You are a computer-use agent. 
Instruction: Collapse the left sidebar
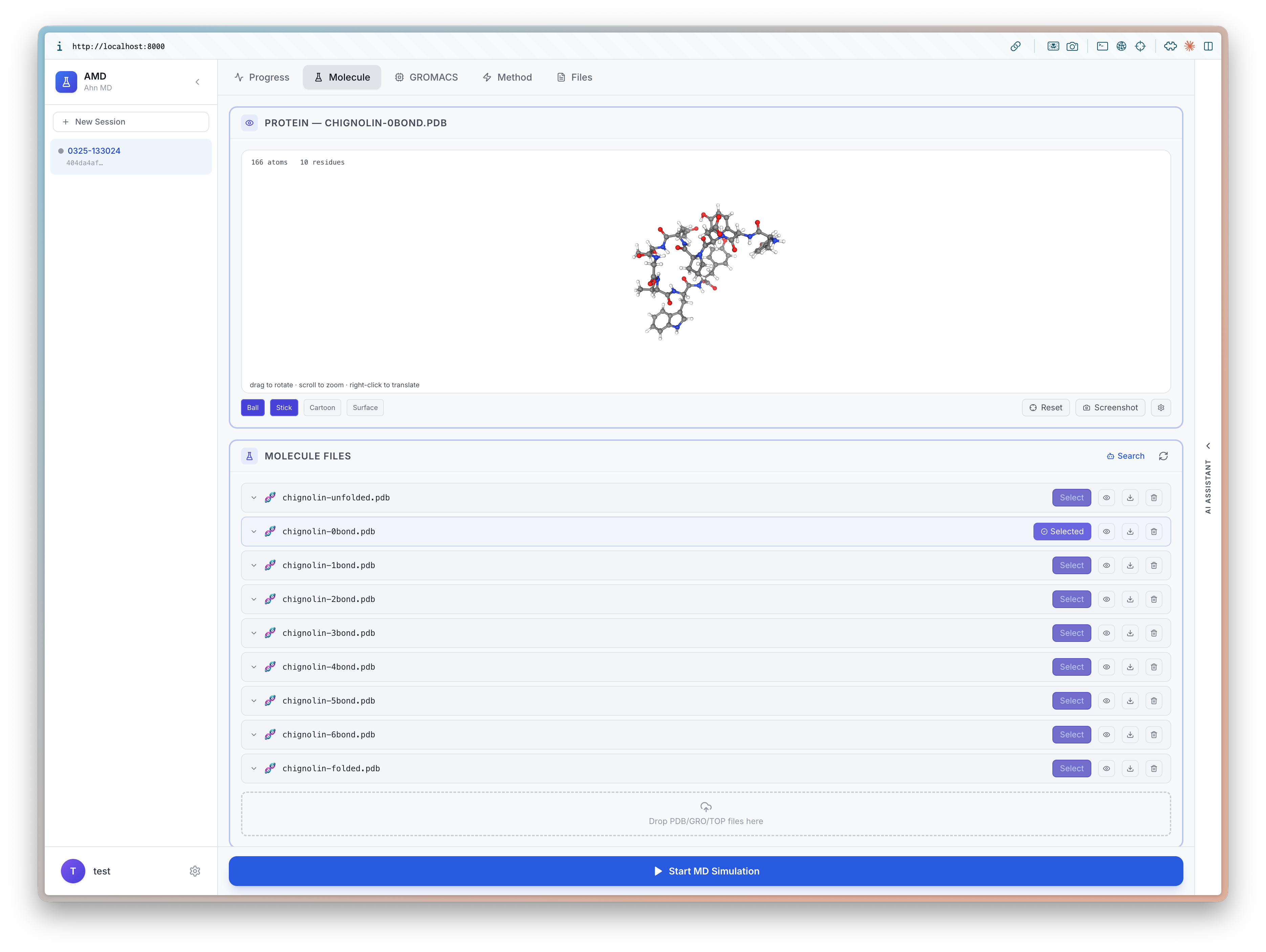[197, 82]
